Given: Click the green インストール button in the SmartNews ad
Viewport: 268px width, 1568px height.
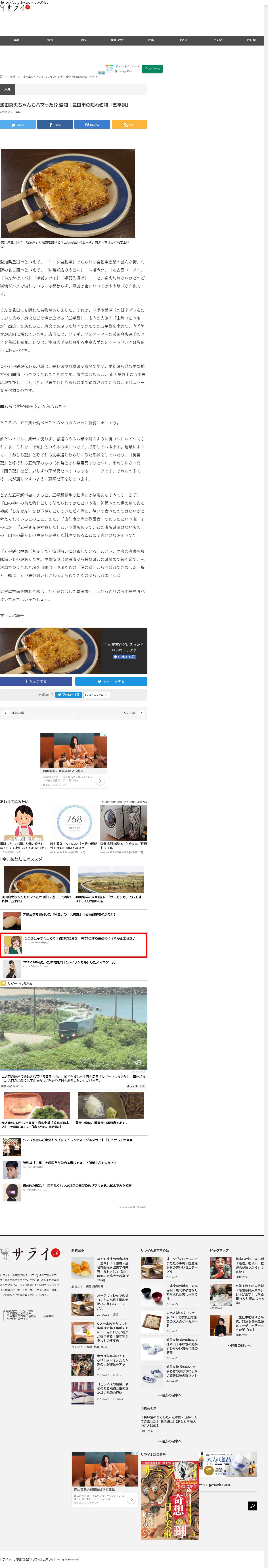Looking at the screenshot, I should (152, 69).
